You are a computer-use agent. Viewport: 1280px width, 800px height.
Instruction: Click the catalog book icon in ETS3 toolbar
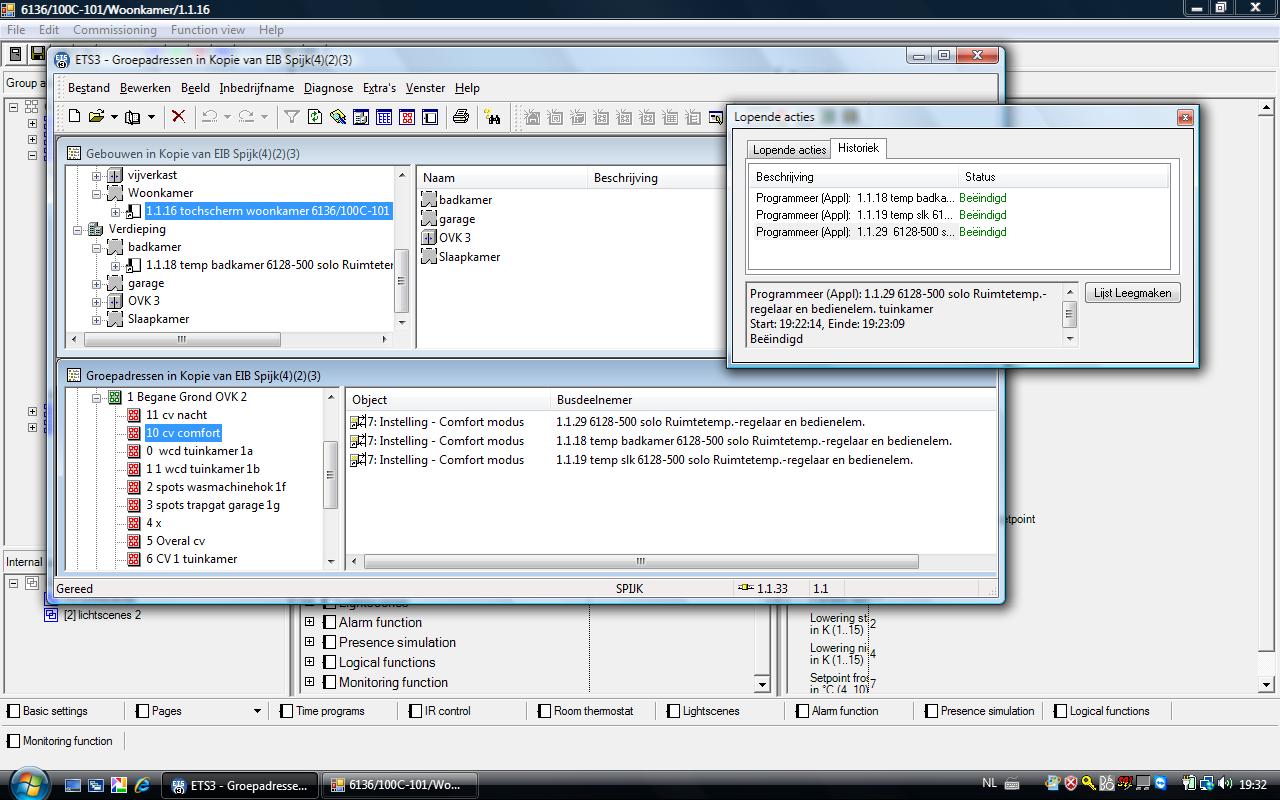tap(132, 117)
